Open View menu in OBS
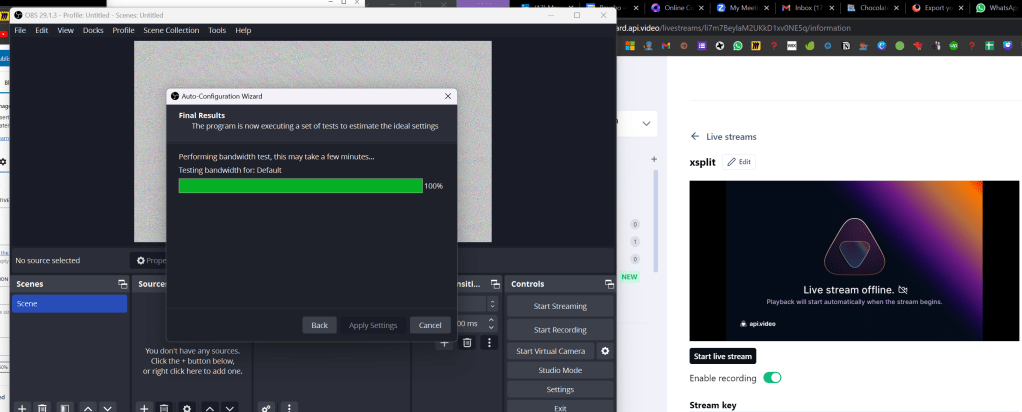This screenshot has height=412, width=1022. (x=65, y=30)
